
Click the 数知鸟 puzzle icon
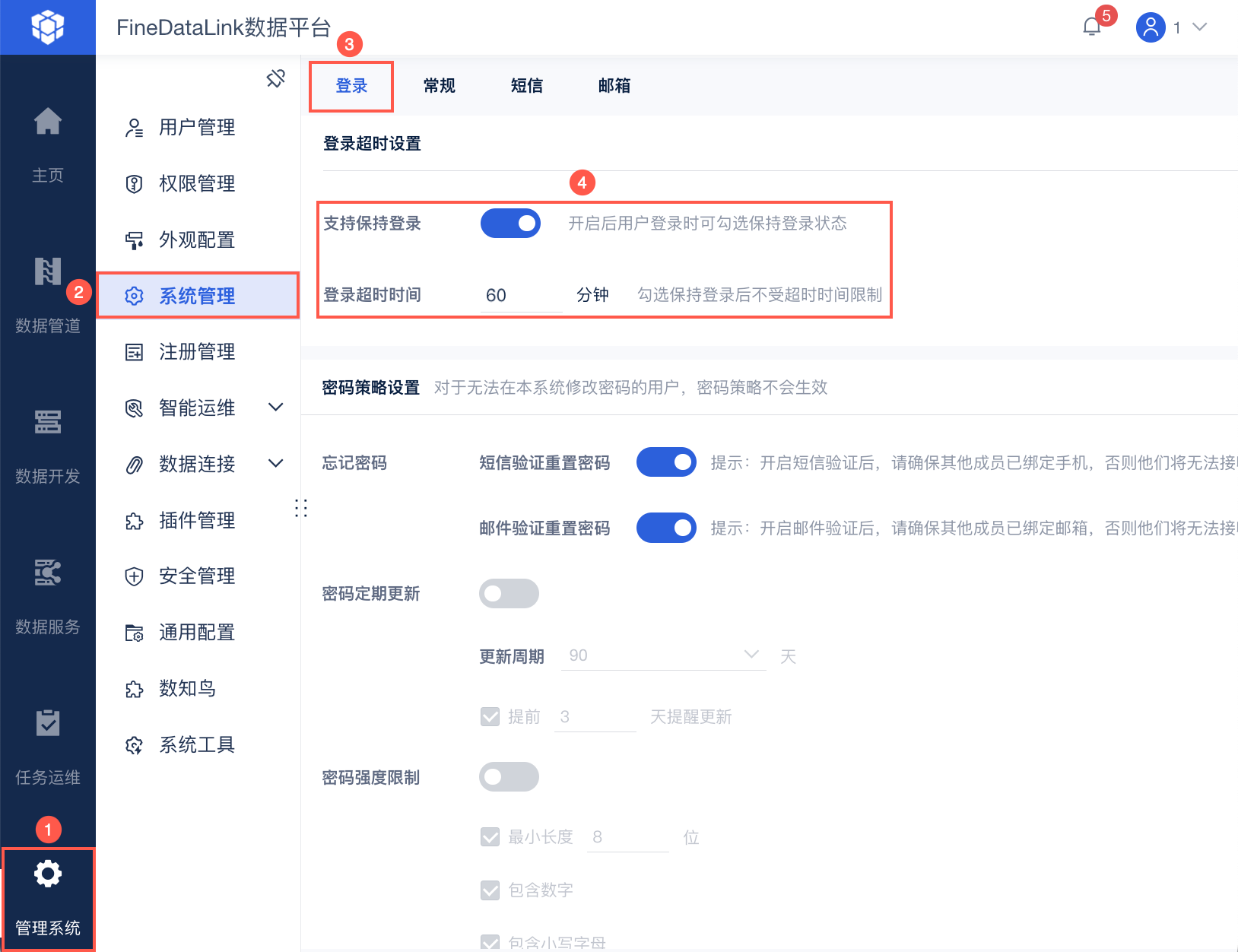pos(134,689)
